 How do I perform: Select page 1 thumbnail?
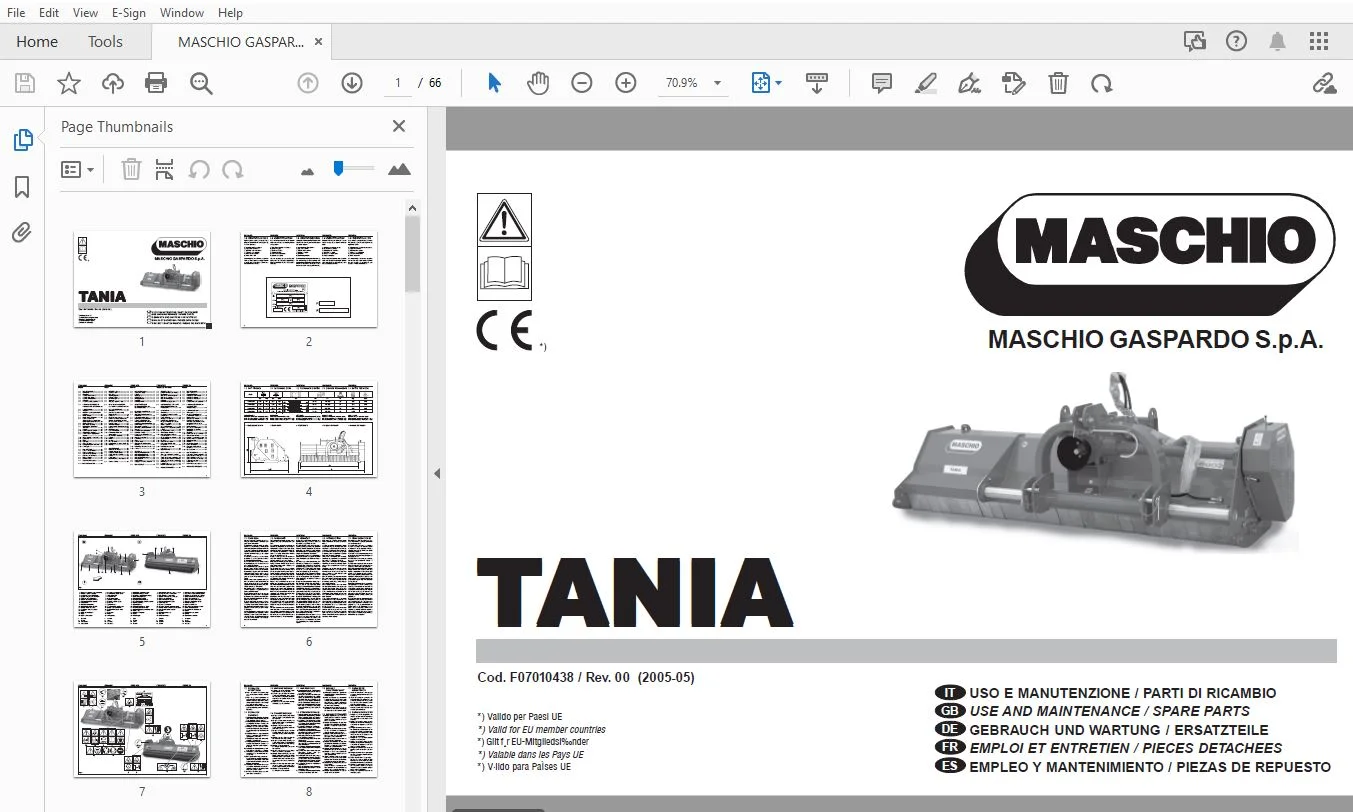click(x=142, y=279)
